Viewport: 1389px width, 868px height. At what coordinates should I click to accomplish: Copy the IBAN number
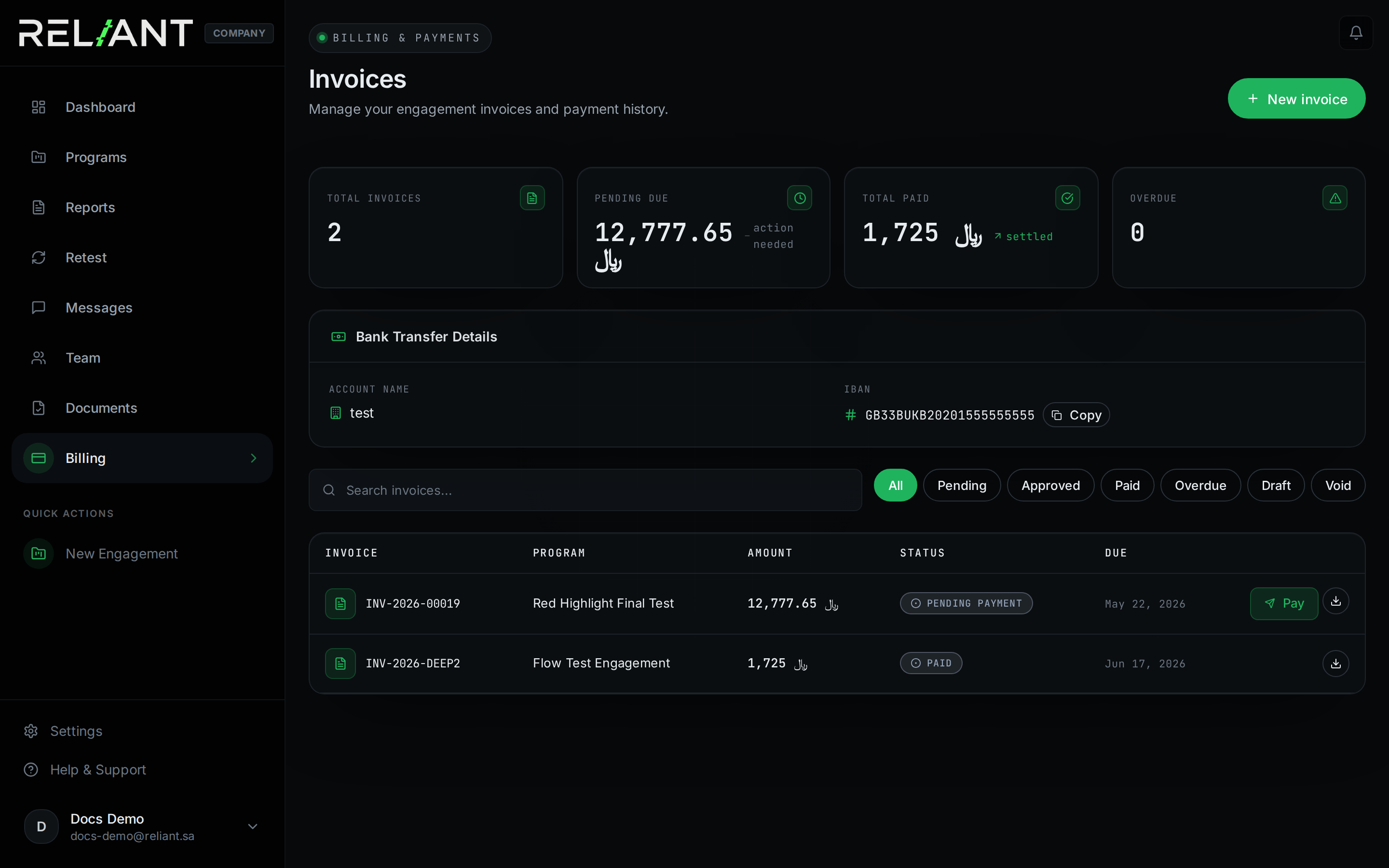coord(1076,415)
